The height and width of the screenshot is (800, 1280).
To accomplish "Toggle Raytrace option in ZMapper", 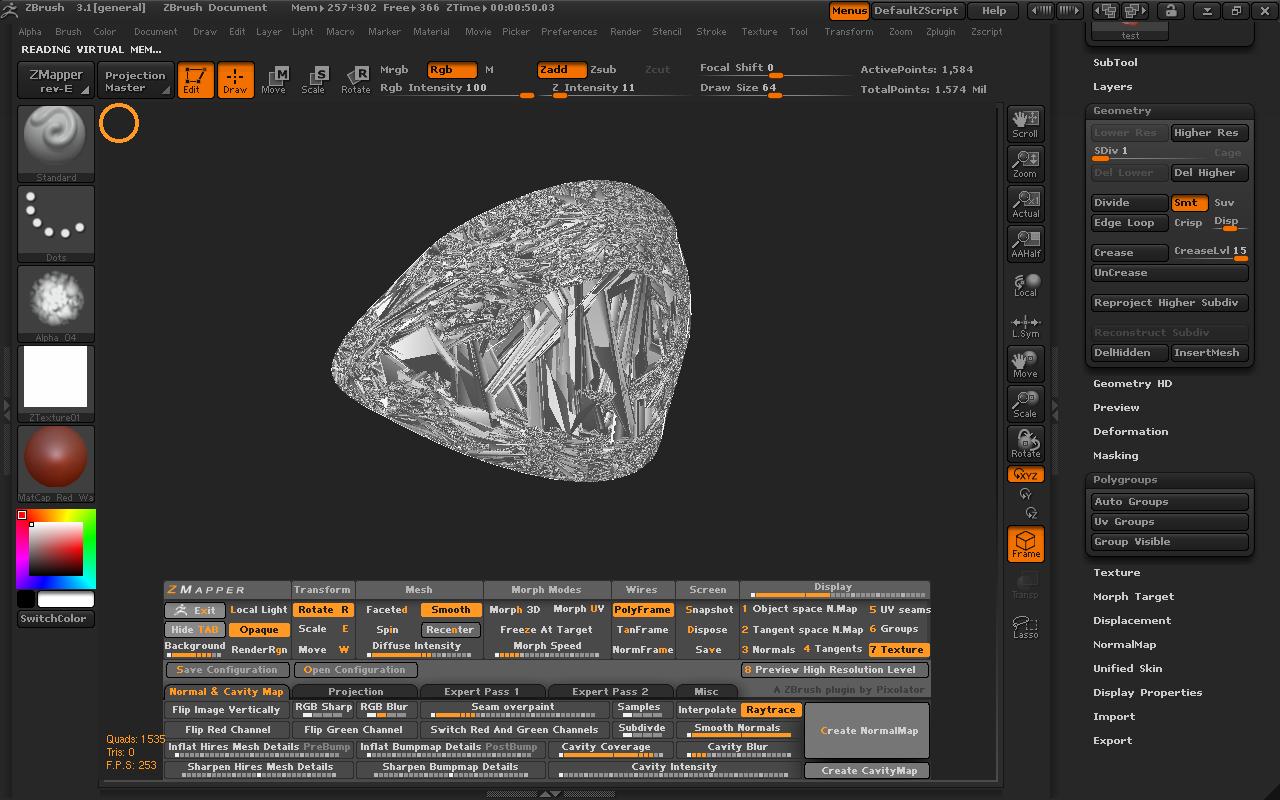I will (770, 710).
